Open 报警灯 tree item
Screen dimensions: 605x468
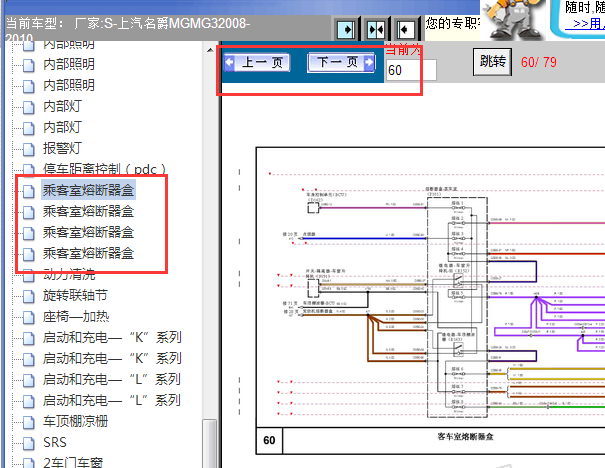coord(62,148)
